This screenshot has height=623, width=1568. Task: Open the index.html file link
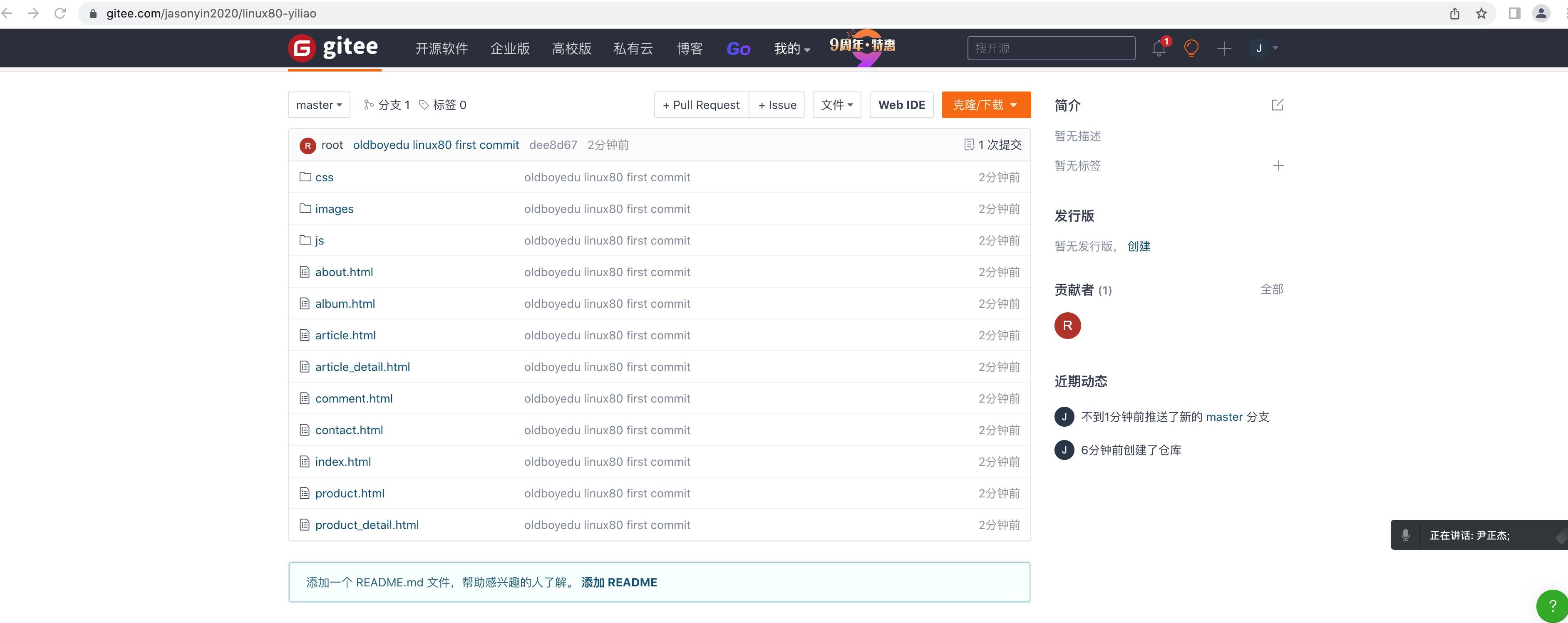343,461
